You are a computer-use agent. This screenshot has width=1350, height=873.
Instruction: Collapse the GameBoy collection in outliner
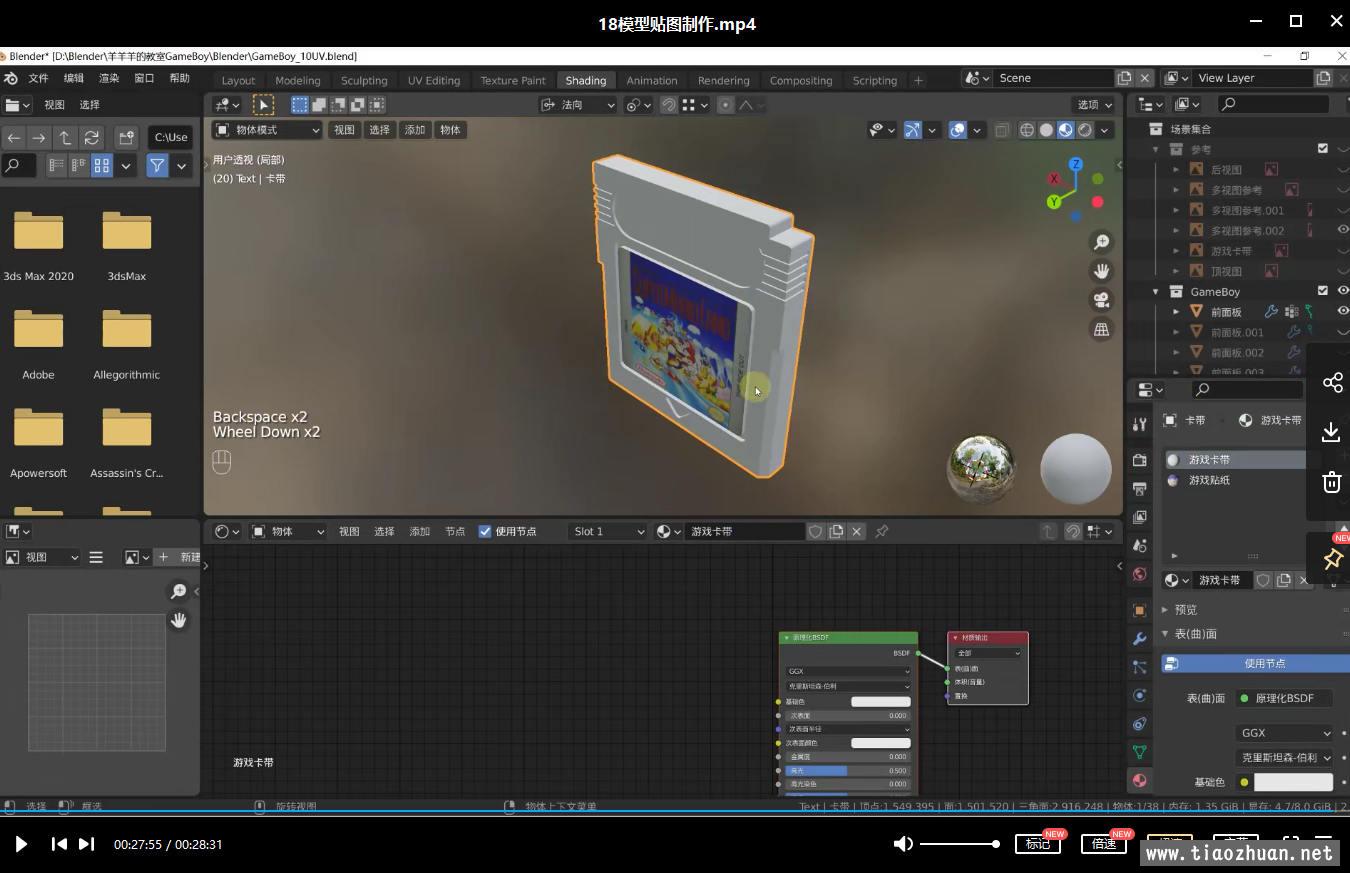click(x=1156, y=292)
